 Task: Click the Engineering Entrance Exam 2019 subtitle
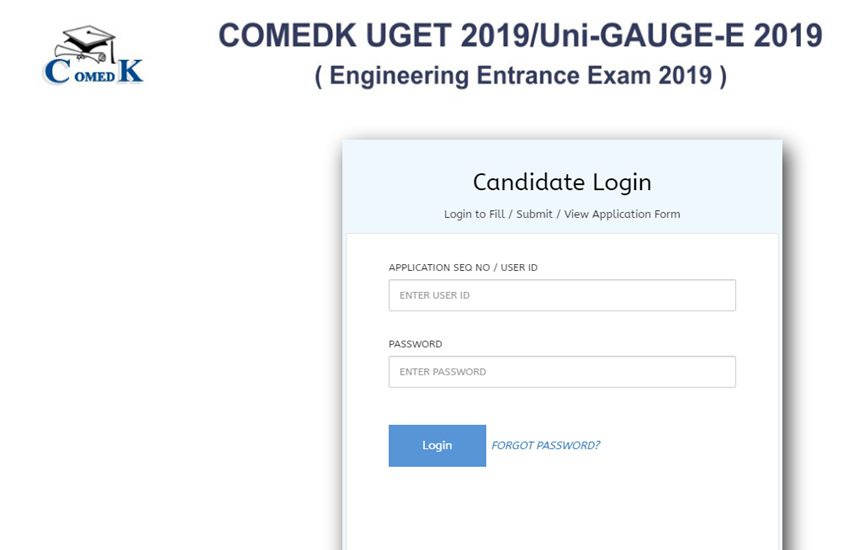(x=520, y=77)
